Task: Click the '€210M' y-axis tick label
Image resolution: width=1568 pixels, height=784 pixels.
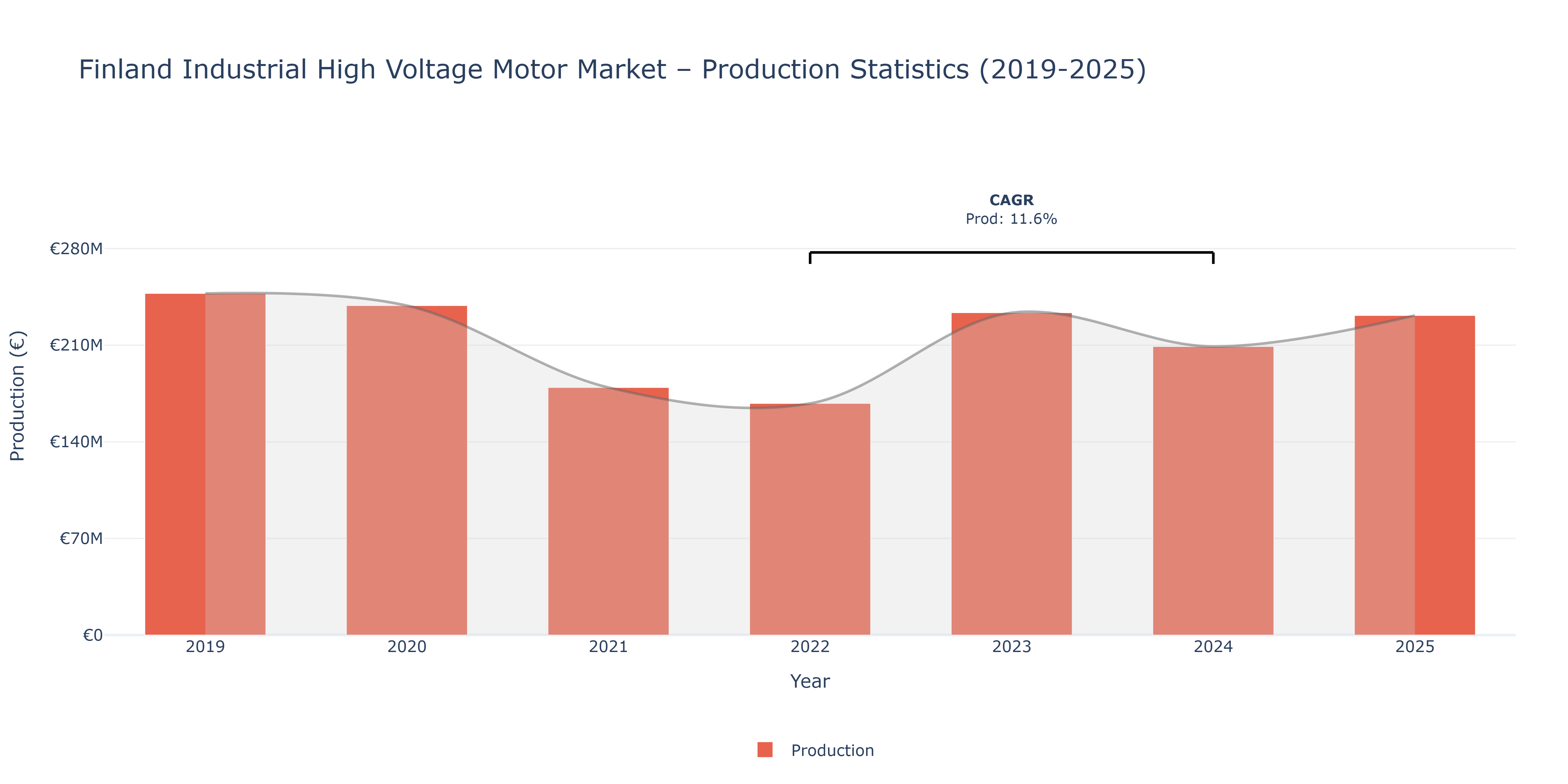Action: pyautogui.click(x=76, y=345)
